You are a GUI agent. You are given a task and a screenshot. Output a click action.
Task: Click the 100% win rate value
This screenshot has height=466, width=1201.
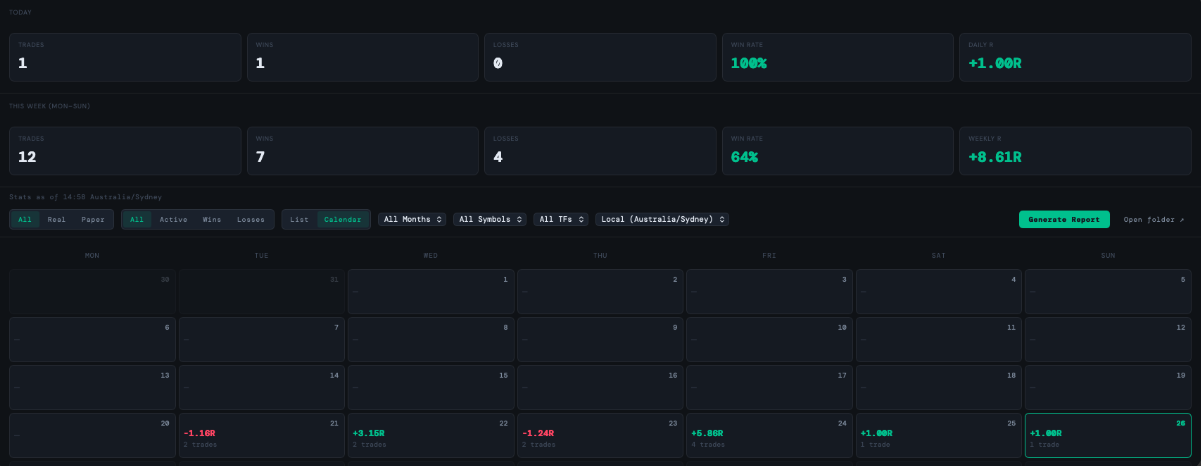pos(748,63)
